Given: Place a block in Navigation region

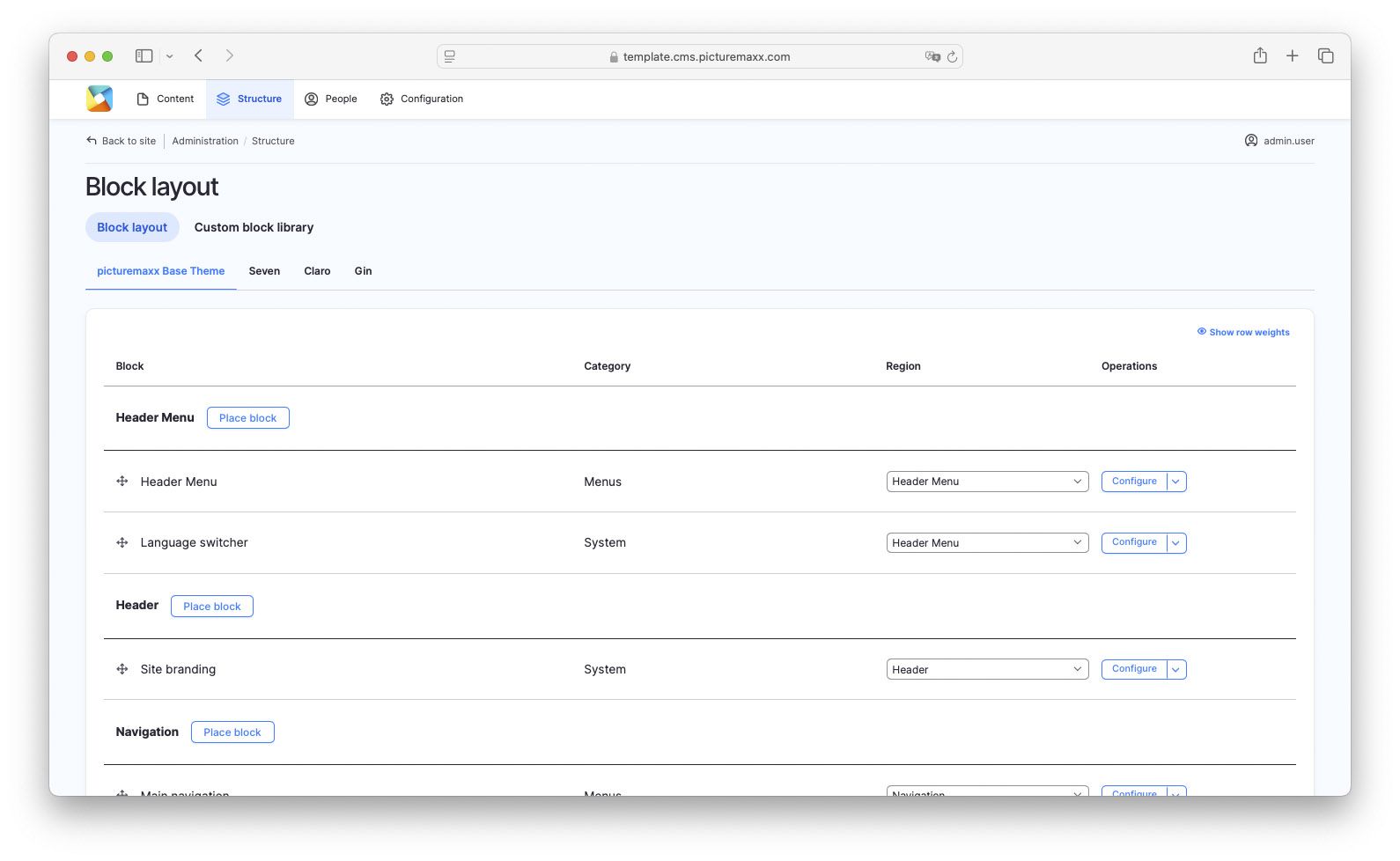Looking at the screenshot, I should [232, 732].
